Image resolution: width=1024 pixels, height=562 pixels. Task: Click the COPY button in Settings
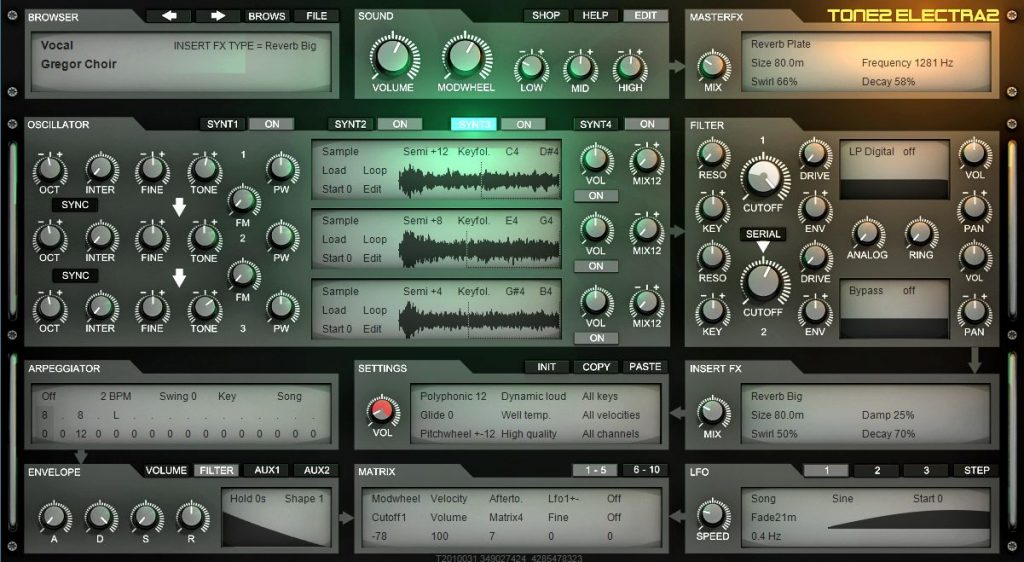[x=596, y=367]
